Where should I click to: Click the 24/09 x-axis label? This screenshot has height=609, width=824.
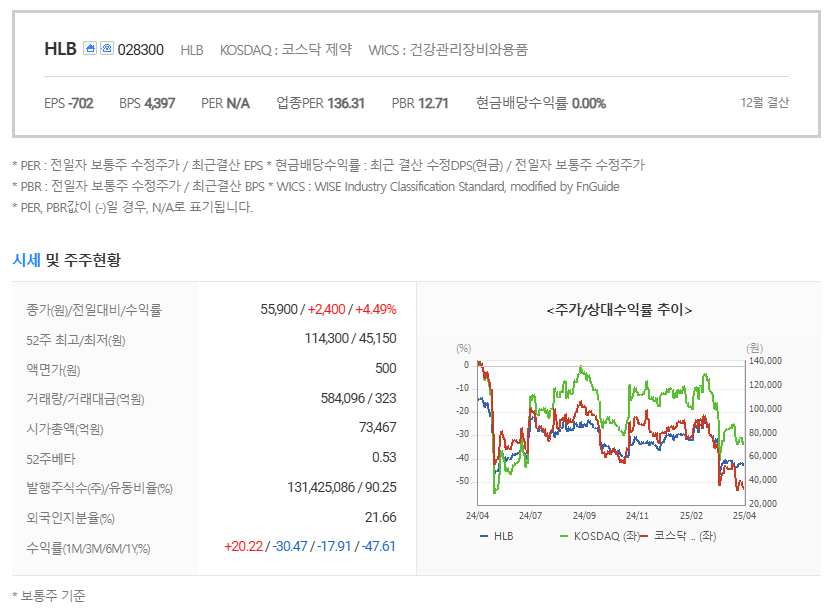click(584, 515)
